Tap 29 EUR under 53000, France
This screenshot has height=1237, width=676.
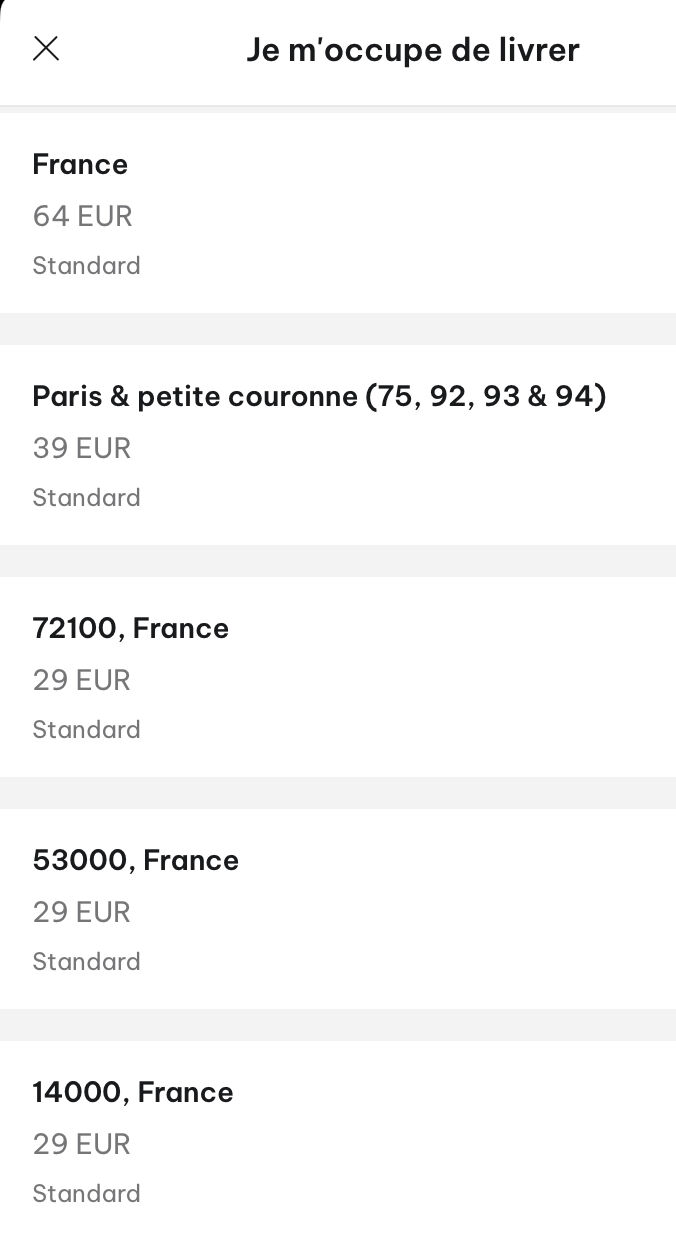[x=82, y=912]
